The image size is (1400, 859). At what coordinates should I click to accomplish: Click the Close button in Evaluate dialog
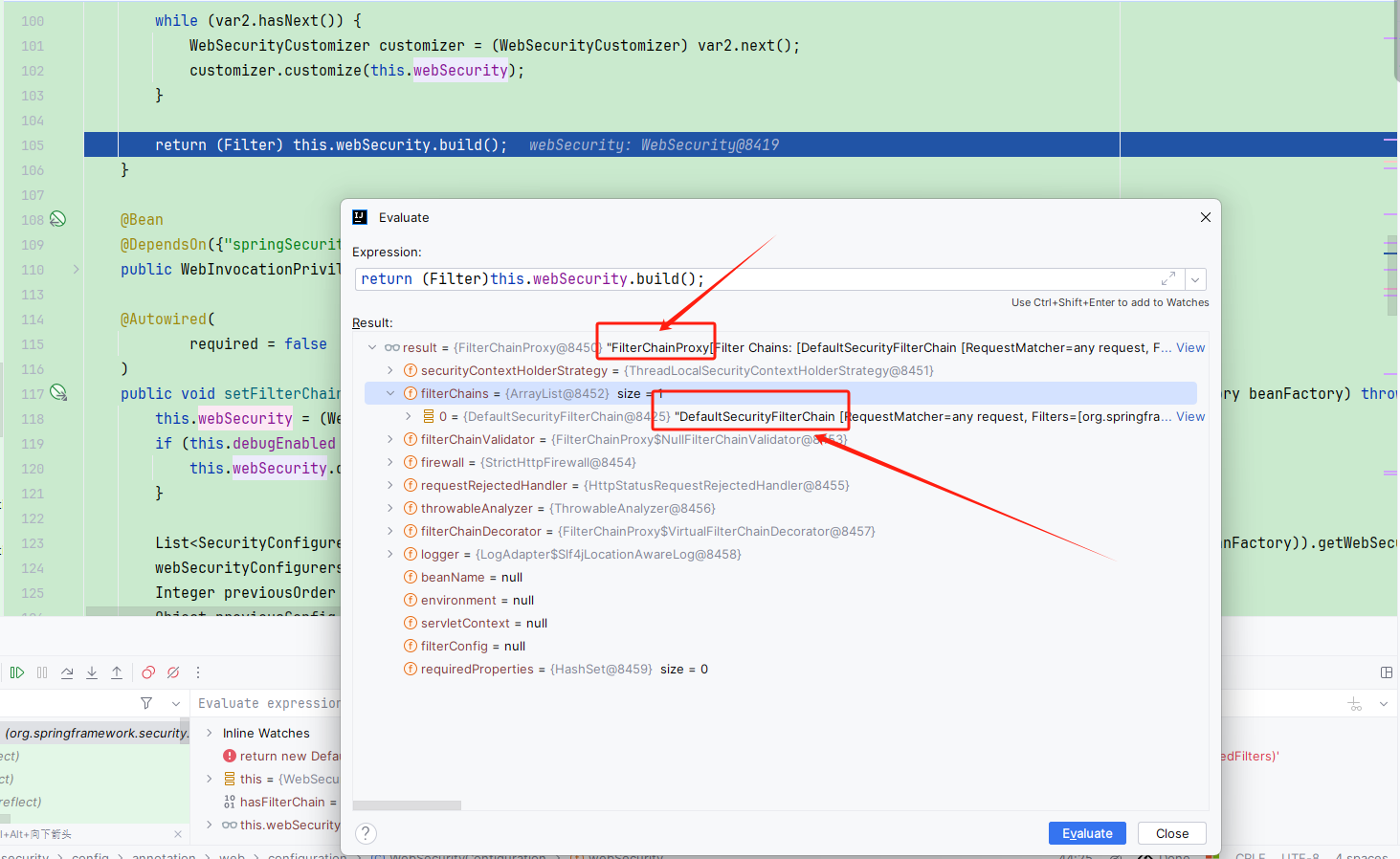coord(1172,833)
